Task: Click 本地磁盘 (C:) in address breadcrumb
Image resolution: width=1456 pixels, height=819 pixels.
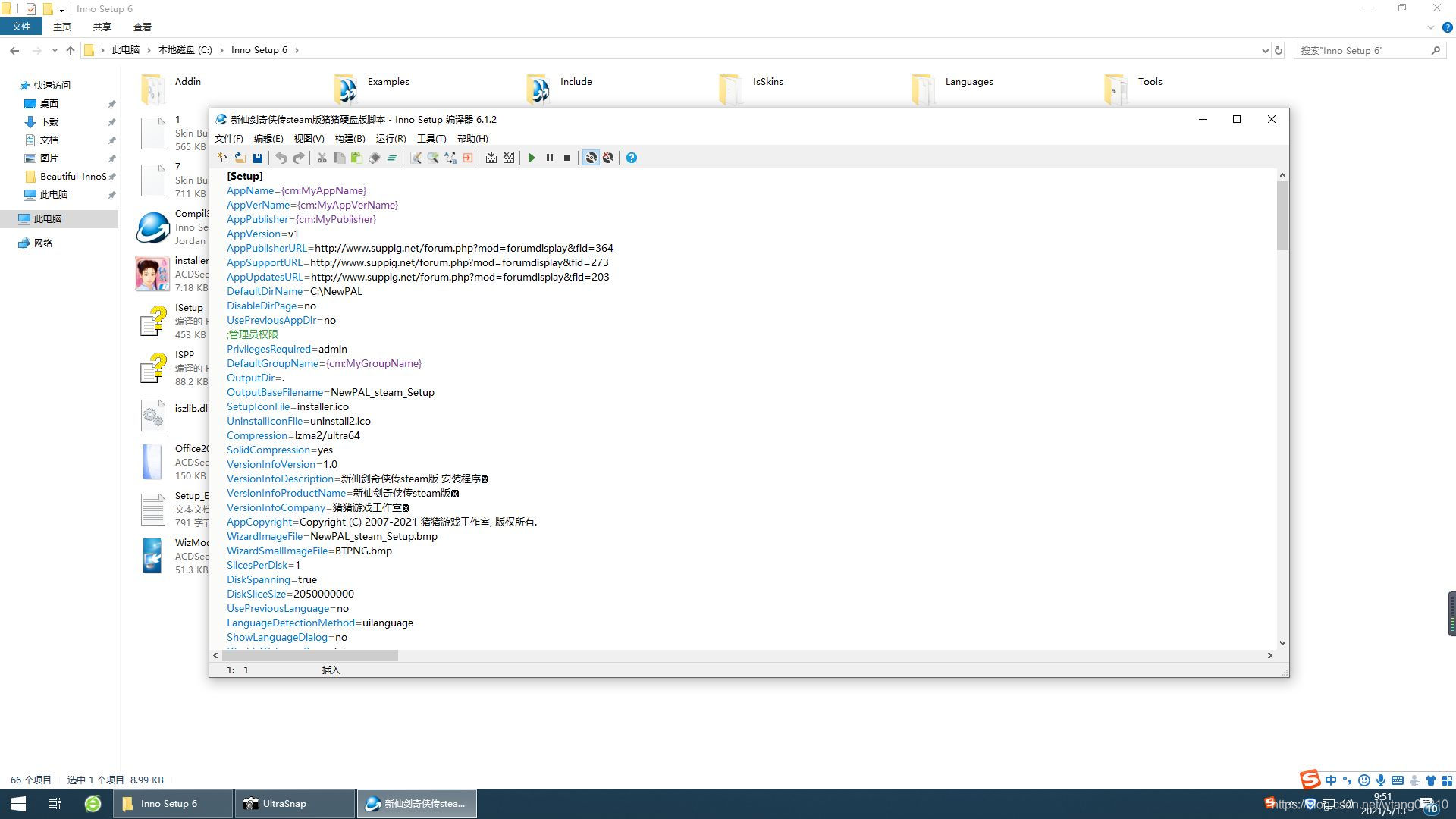Action: 185,50
